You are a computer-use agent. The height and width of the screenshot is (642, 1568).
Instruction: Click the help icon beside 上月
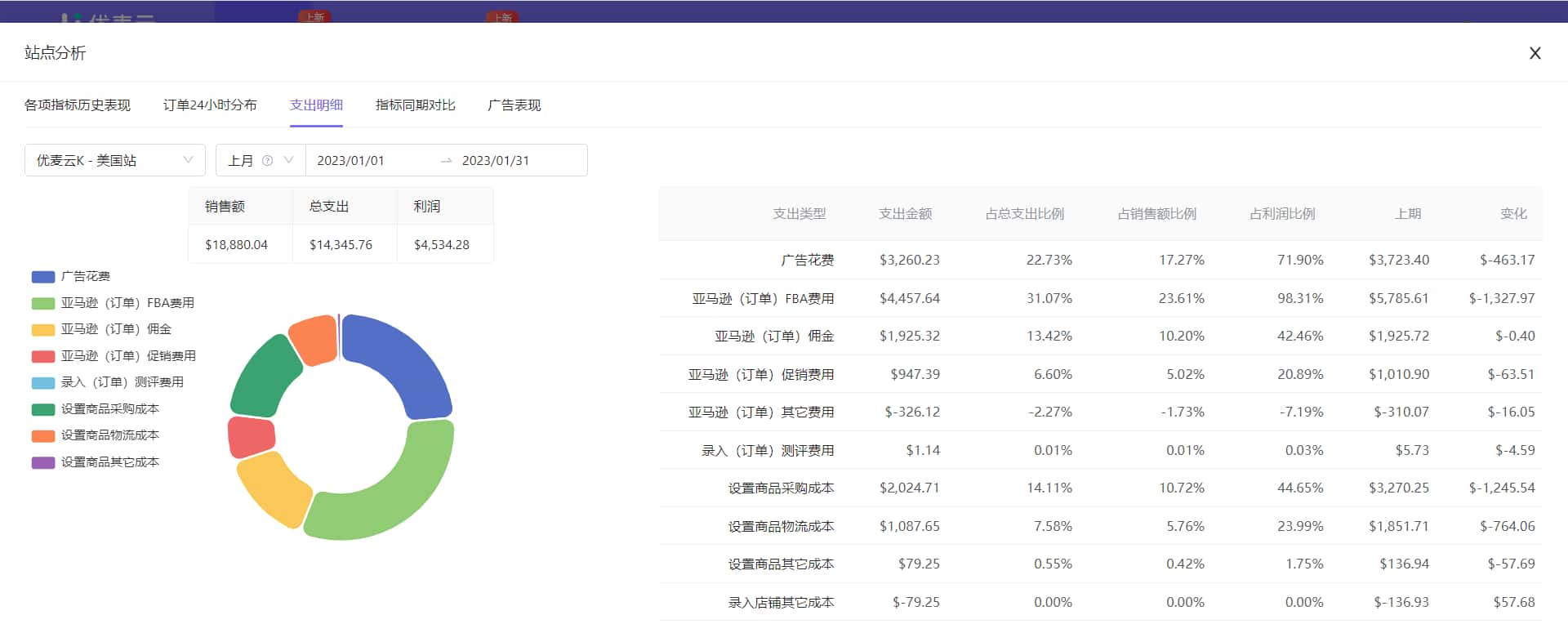267,161
